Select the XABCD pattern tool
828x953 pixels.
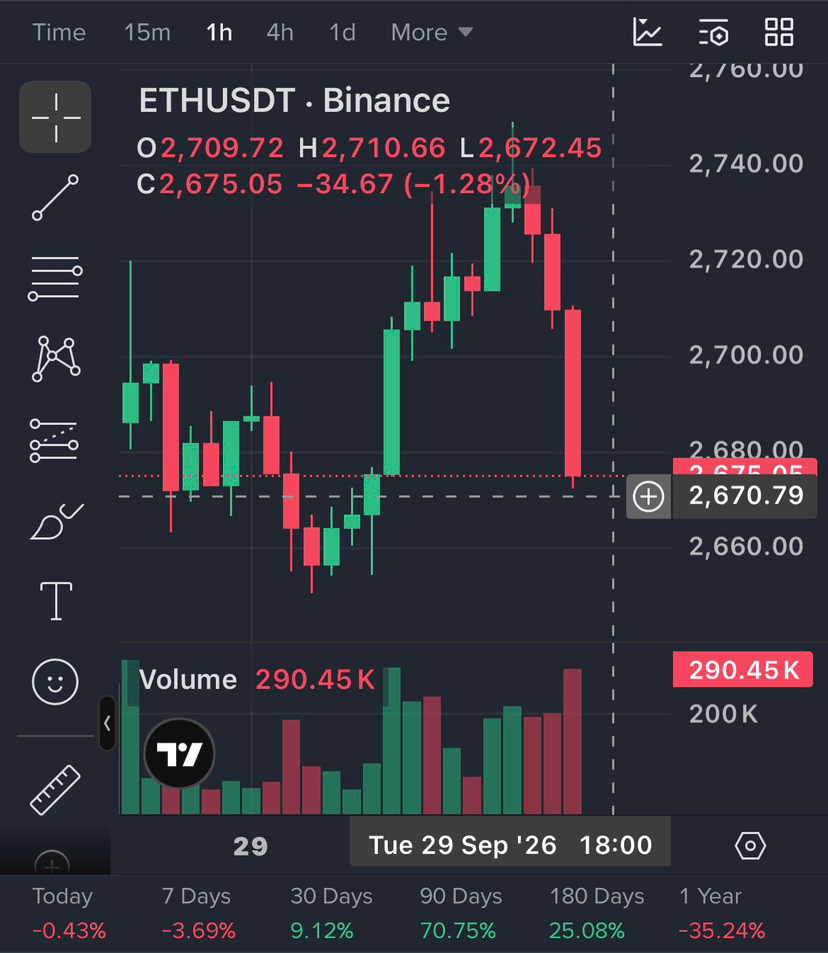[x=55, y=359]
